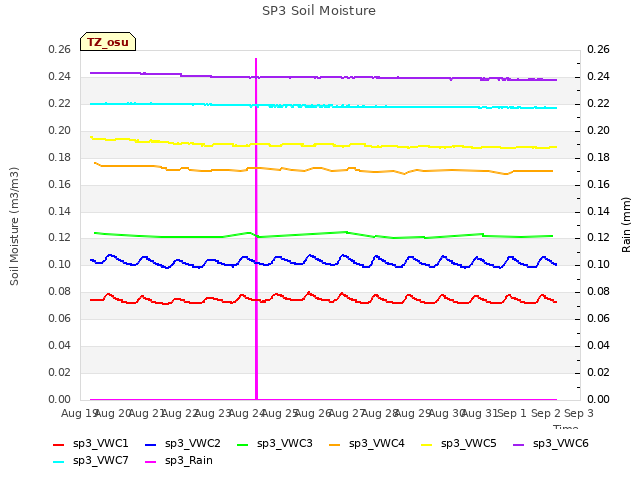The height and width of the screenshot is (480, 640).
Task: Toggle the sp3_VWC4 legend entry
Action: pos(367,444)
